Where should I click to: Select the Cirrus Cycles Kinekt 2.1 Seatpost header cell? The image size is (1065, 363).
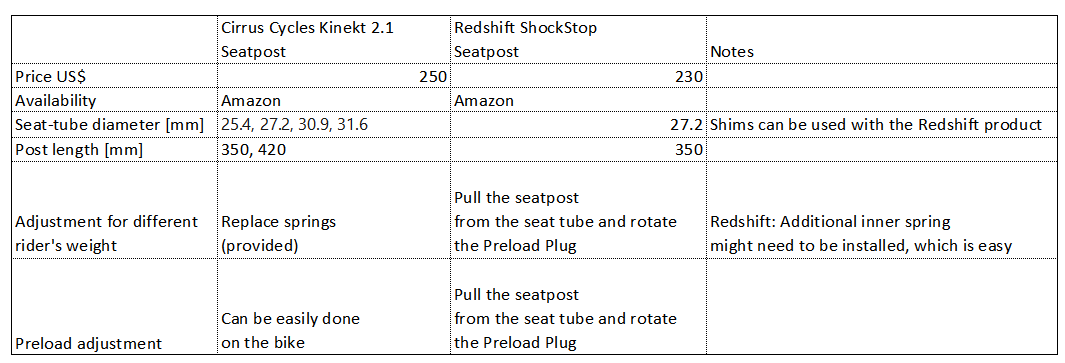pos(333,40)
